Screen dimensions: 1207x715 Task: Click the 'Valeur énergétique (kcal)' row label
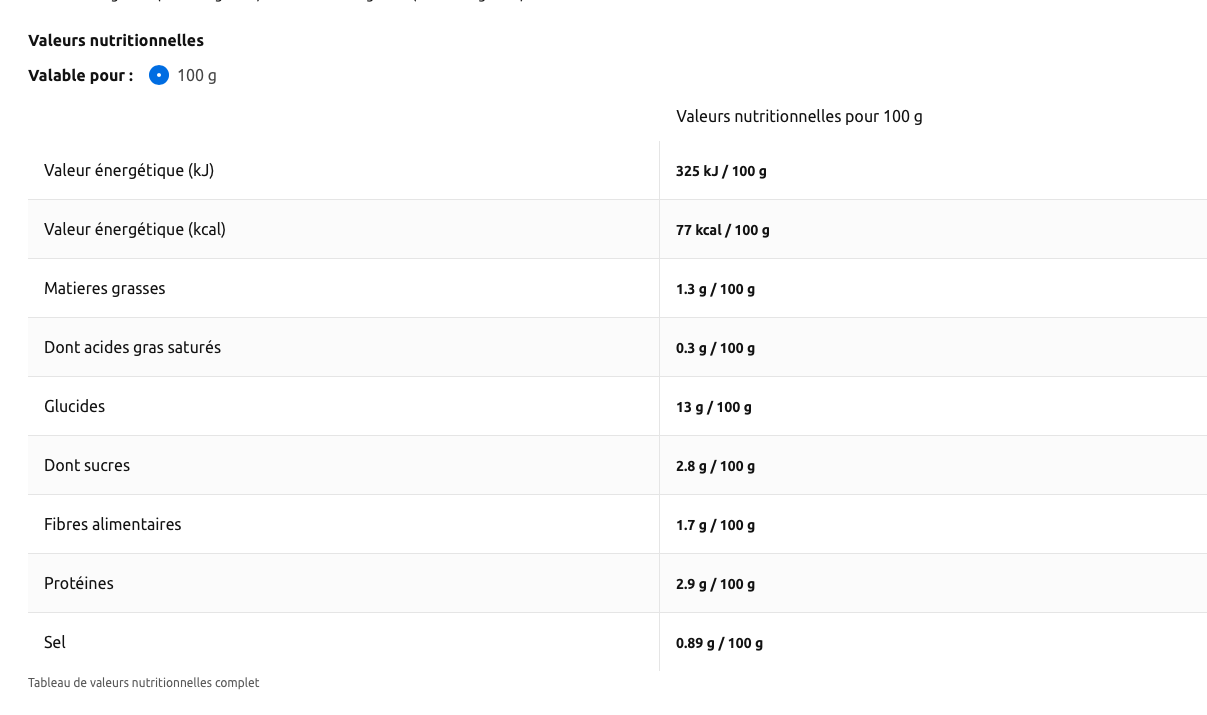coord(135,229)
